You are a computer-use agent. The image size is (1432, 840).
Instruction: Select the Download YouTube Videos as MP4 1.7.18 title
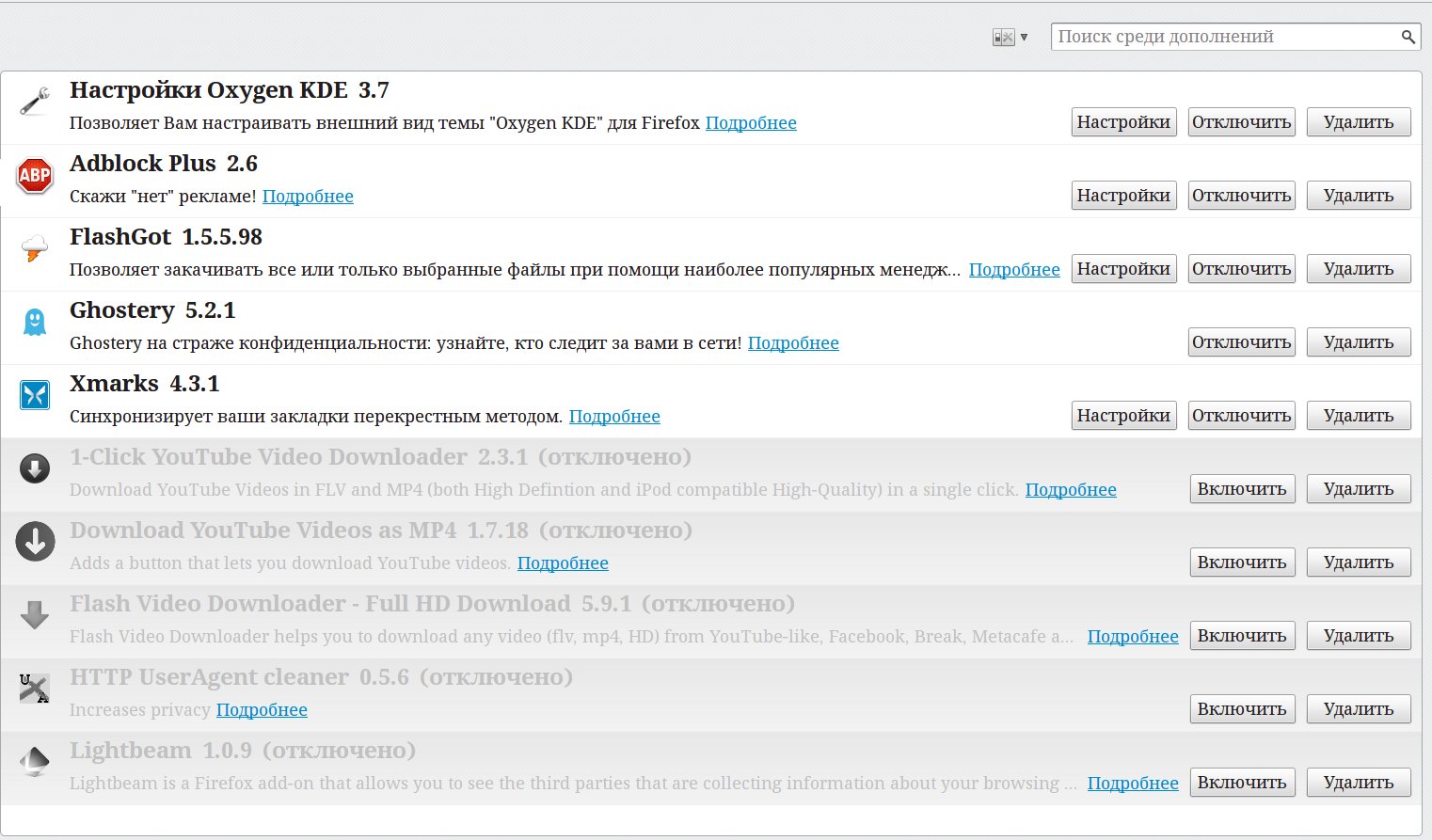381,531
